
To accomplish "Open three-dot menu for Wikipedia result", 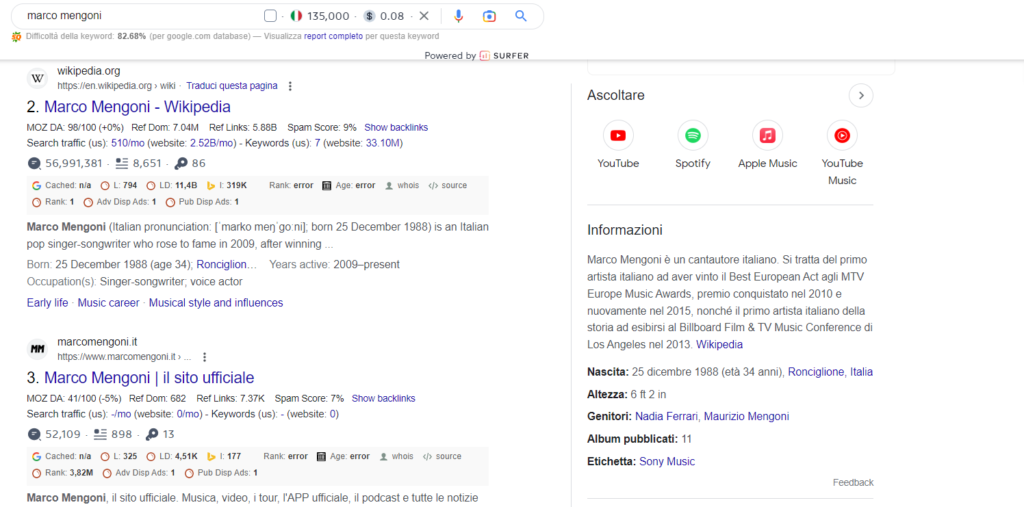I will [291, 86].
